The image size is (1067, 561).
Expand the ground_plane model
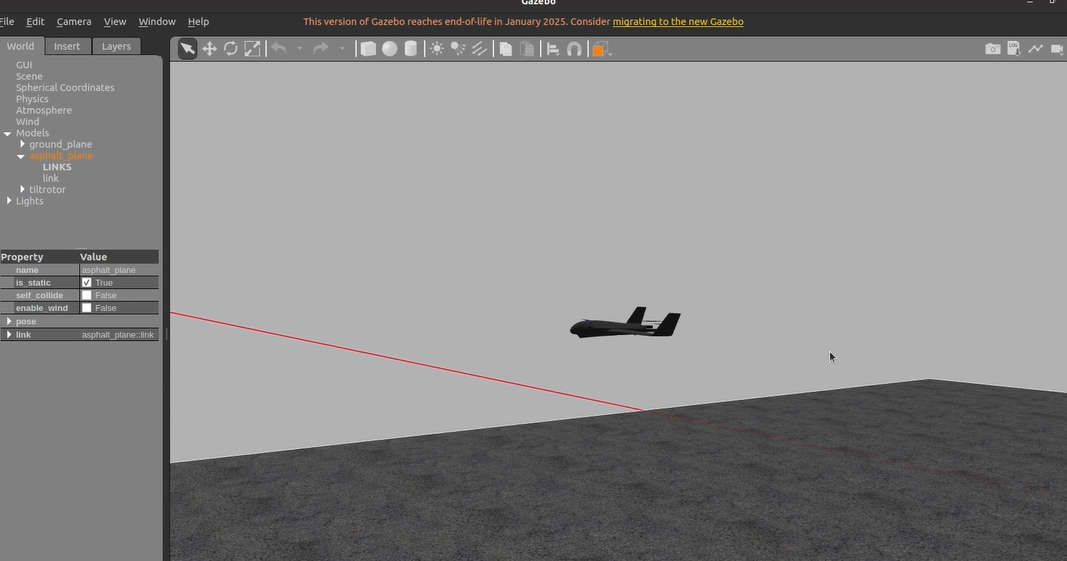[22, 144]
